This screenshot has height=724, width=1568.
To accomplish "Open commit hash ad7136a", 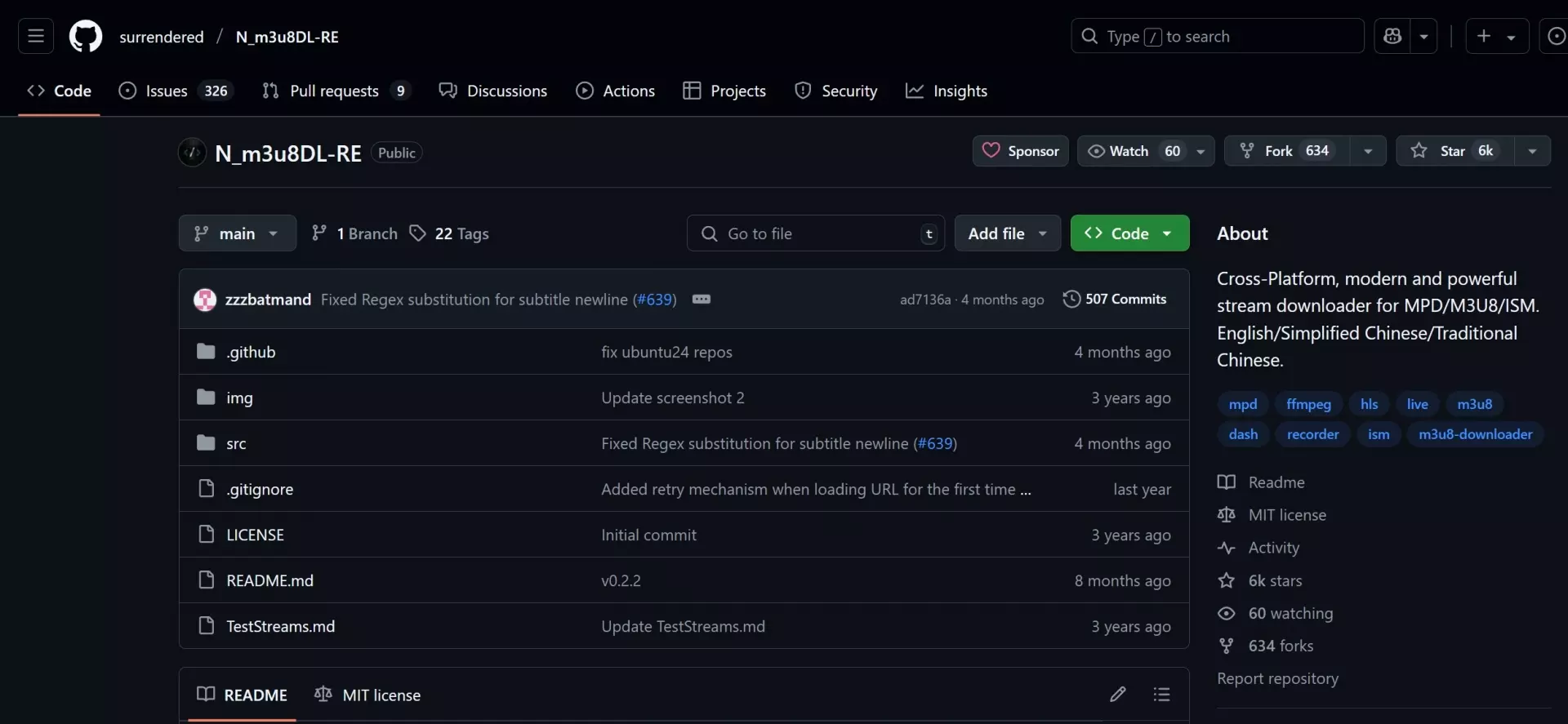I will pyautogui.click(x=925, y=300).
